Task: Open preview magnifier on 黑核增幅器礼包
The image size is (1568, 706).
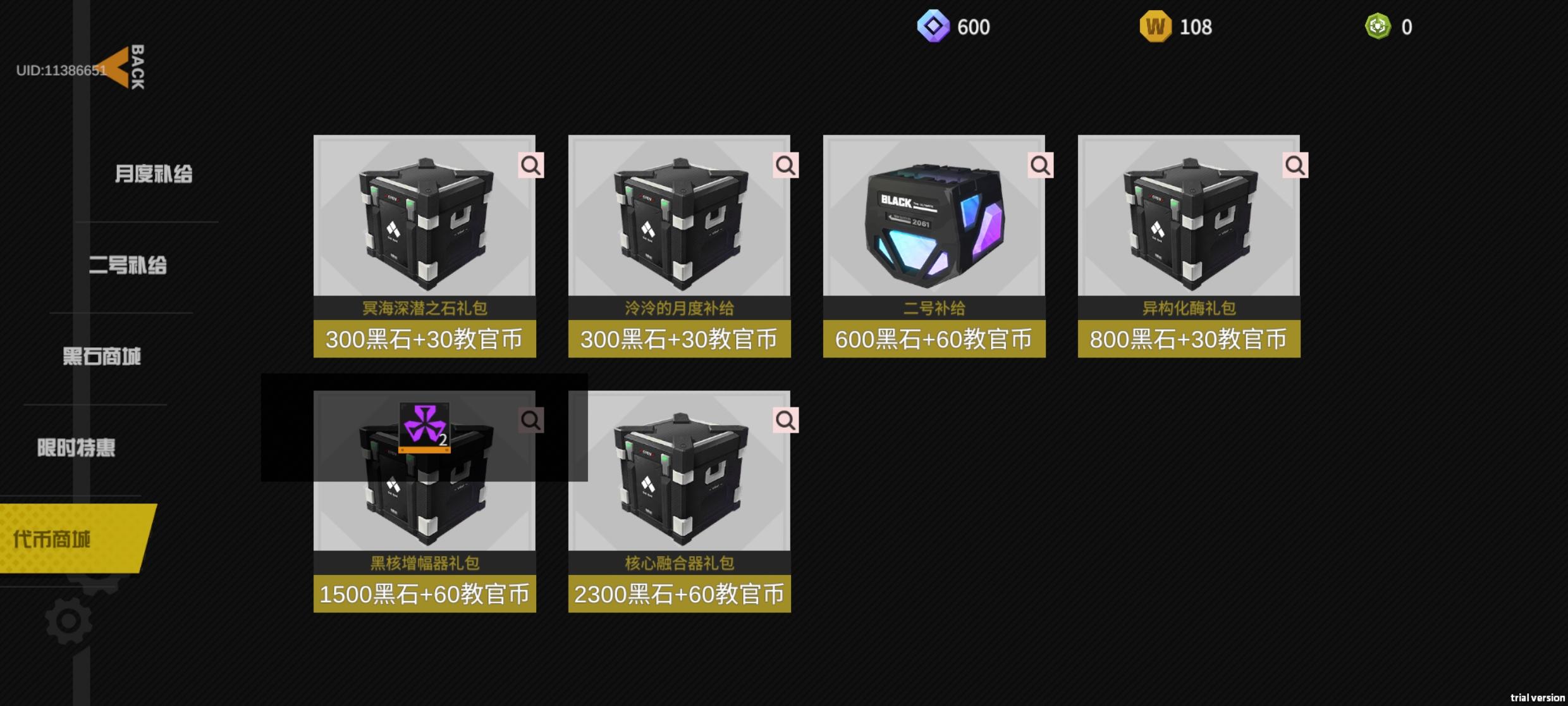Action: 531,420
